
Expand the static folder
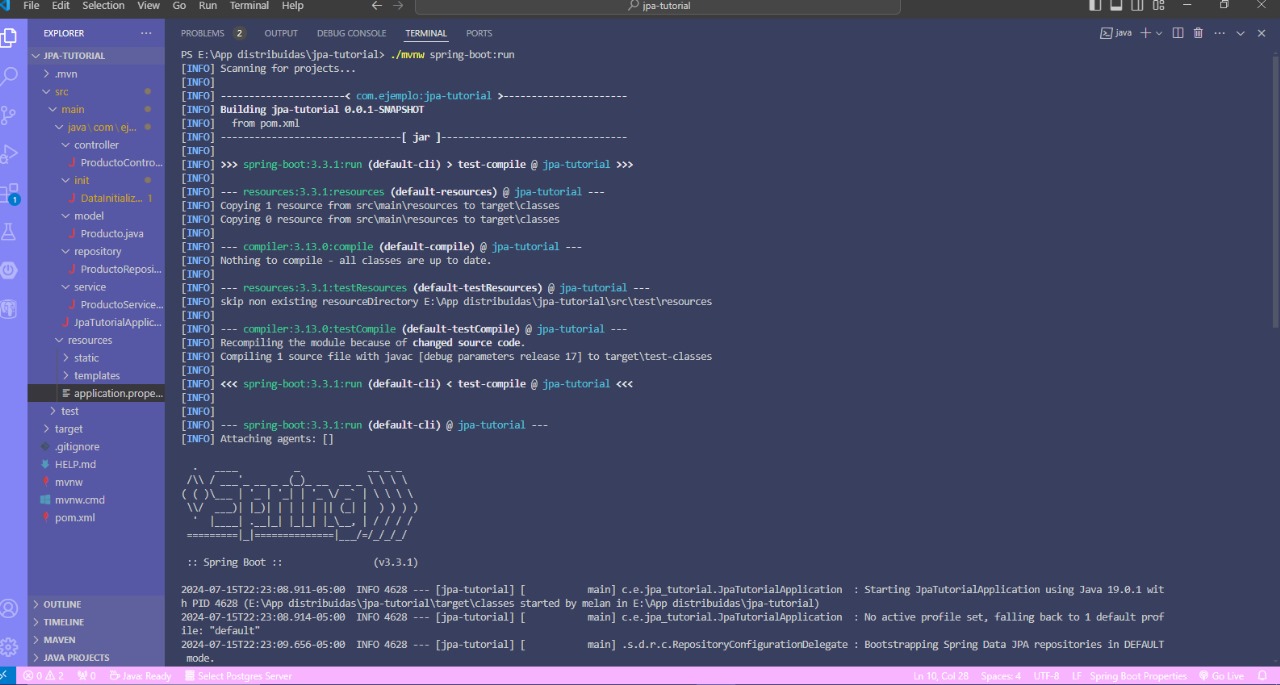coord(96,358)
